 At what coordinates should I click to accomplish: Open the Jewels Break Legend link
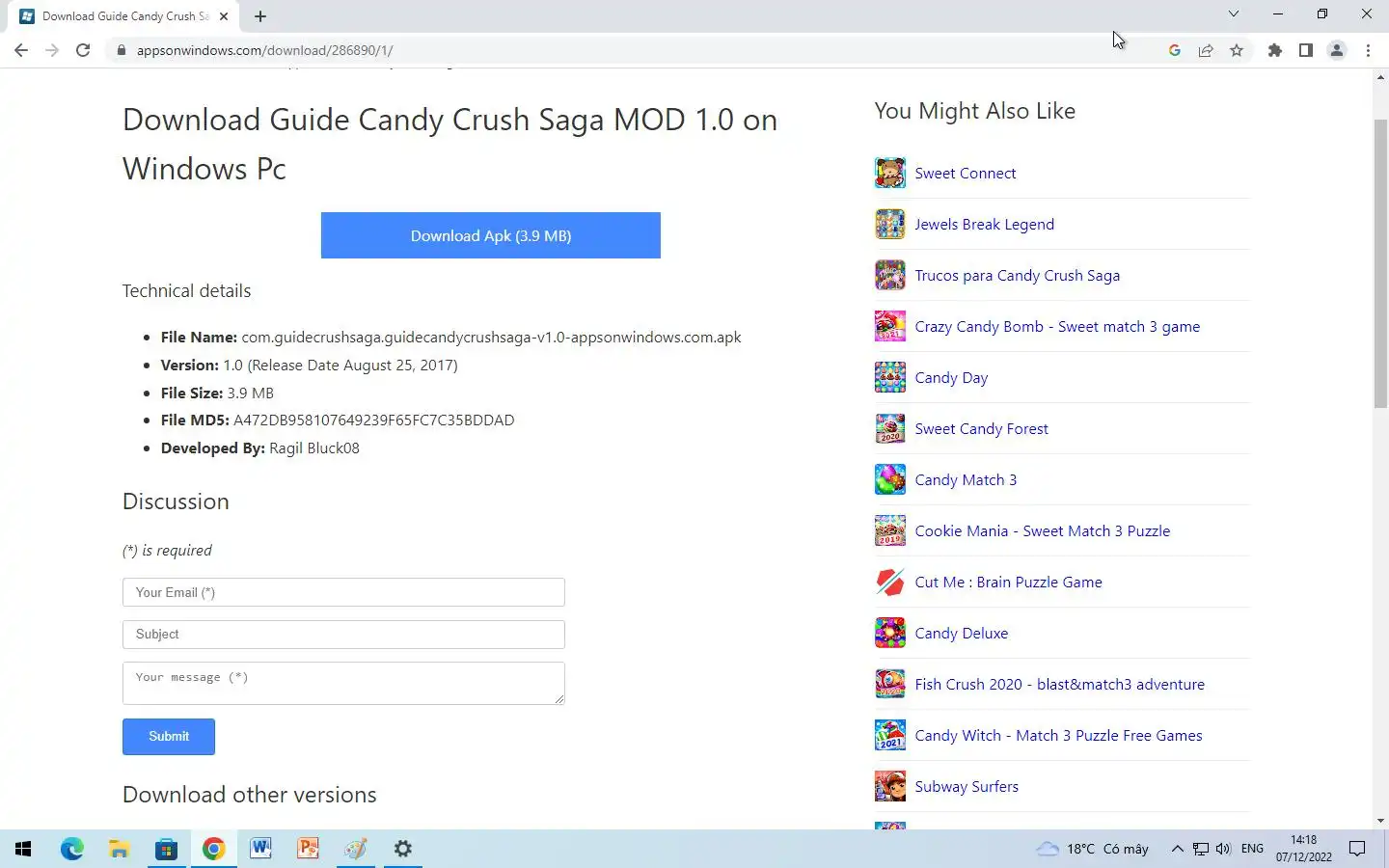985,225
